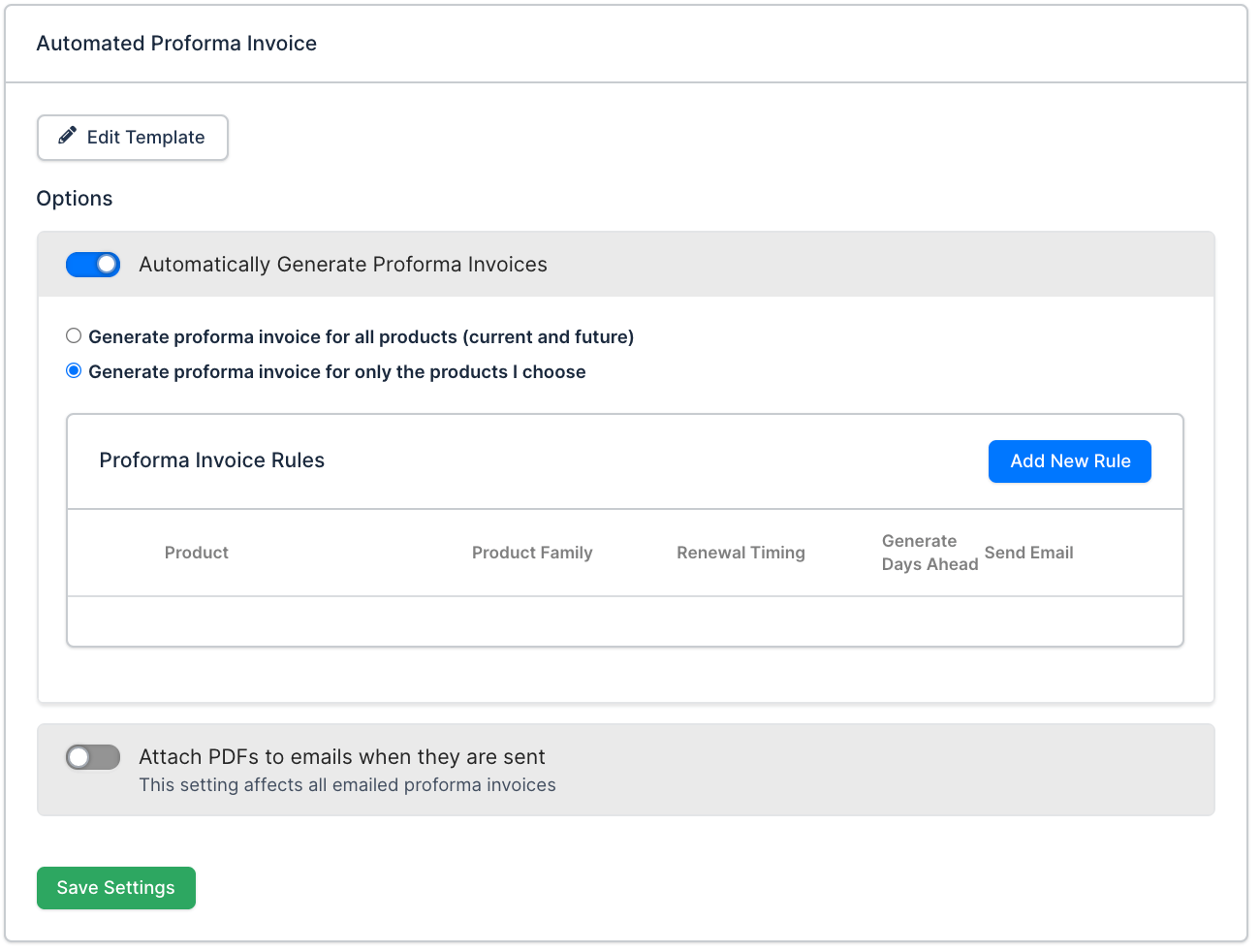Select the only products I choose radio
Image resolution: width=1260 pixels, height=952 pixels.
74,371
